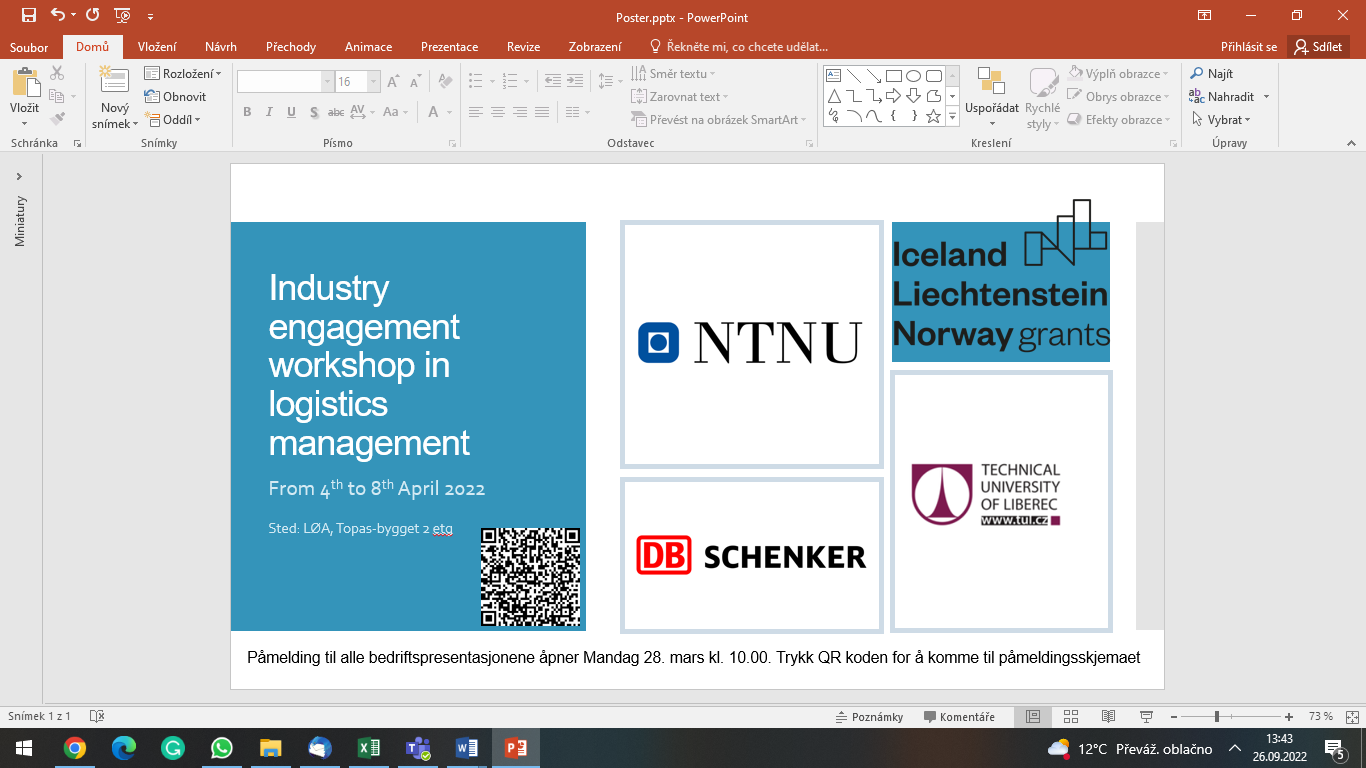Viewport: 1366px width, 768px height.
Task: Expand the Rozložení layout dropdown
Action: [x=183, y=74]
